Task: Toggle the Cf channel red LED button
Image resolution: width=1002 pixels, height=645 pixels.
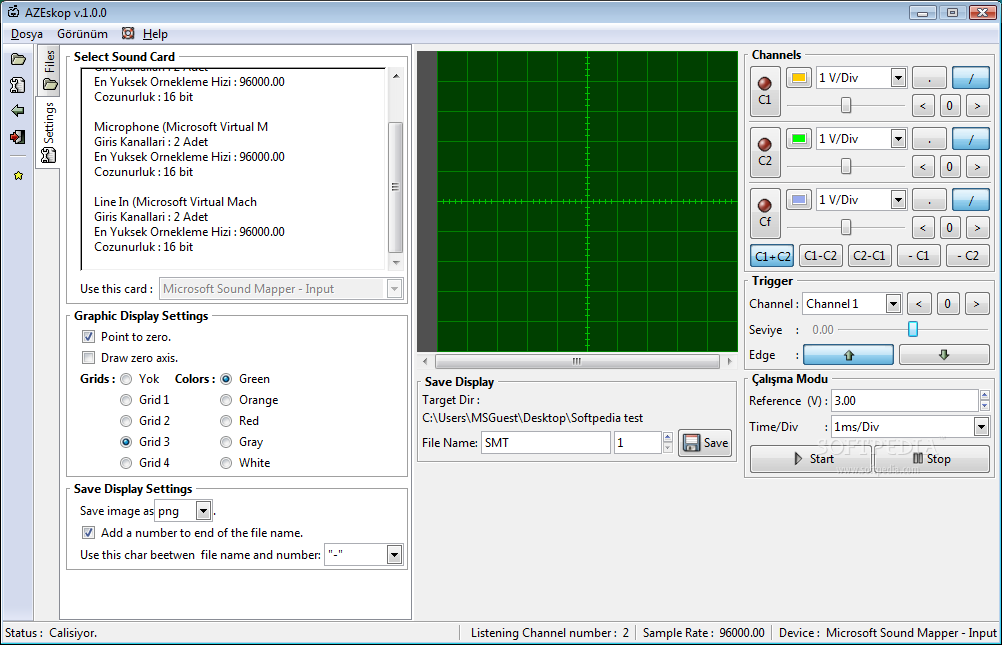Action: 764,212
